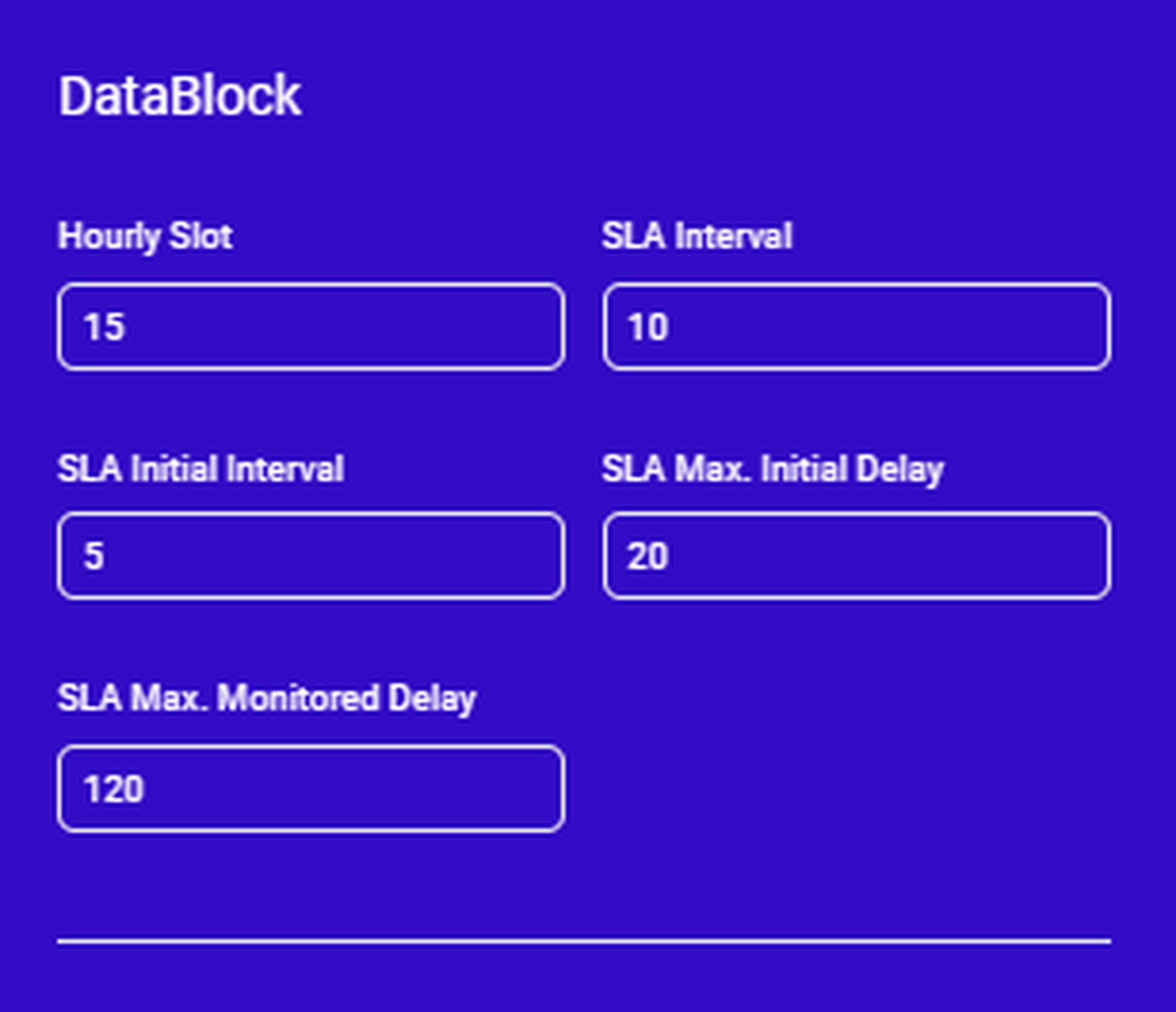Click the SLA Max. Initial Delay label
This screenshot has width=1176, height=1012.
coord(772,469)
